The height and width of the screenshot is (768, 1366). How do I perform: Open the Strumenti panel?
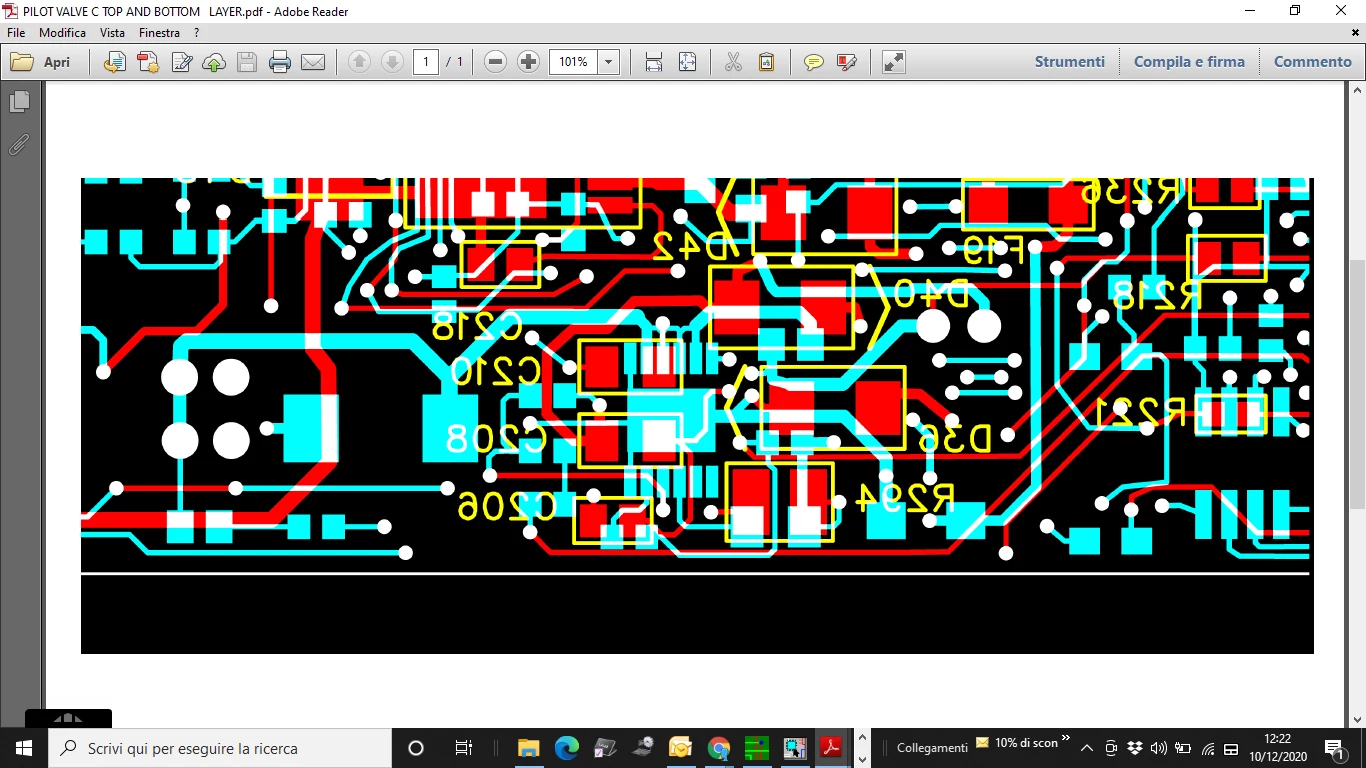click(x=1070, y=62)
